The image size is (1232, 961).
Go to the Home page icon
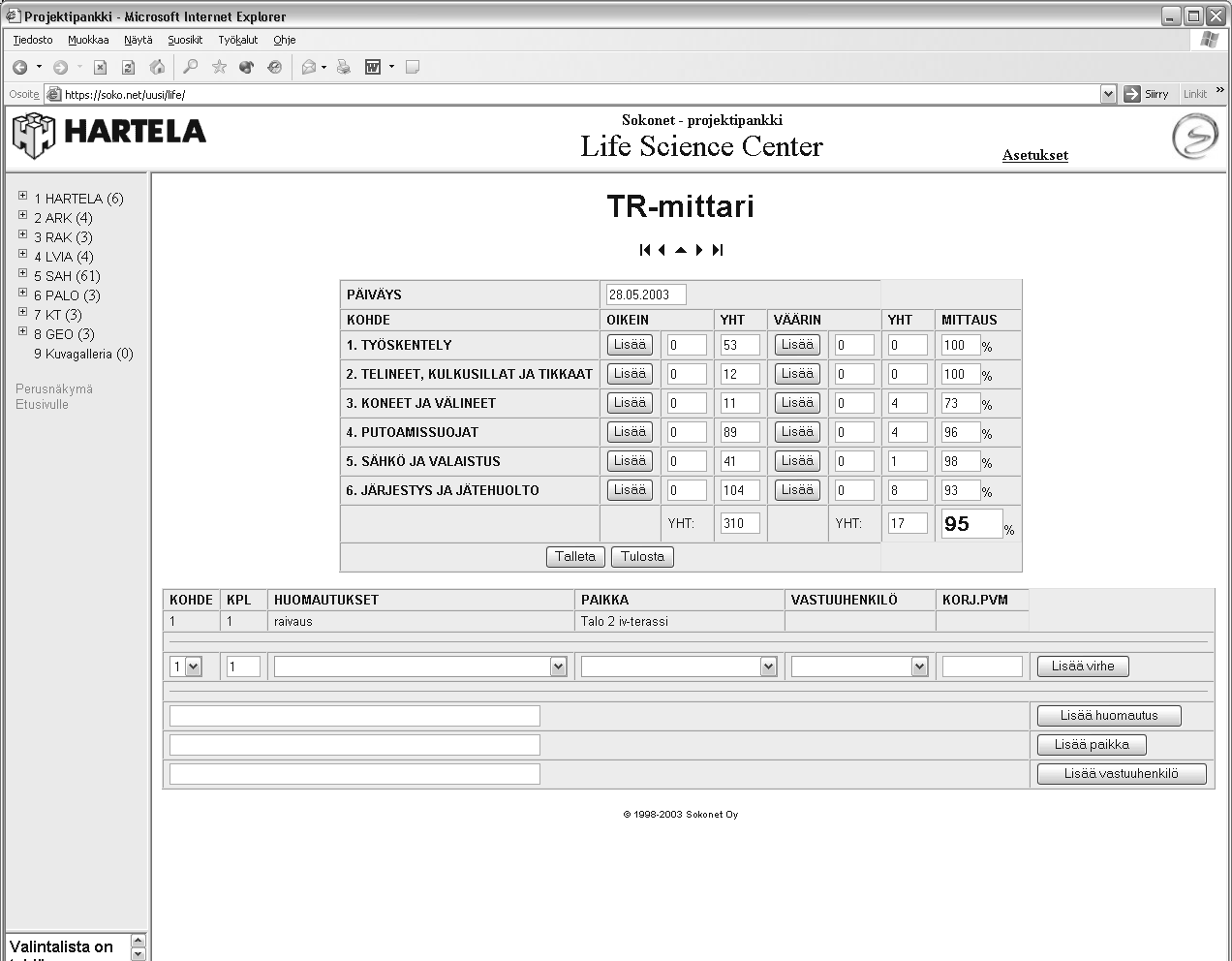157,67
